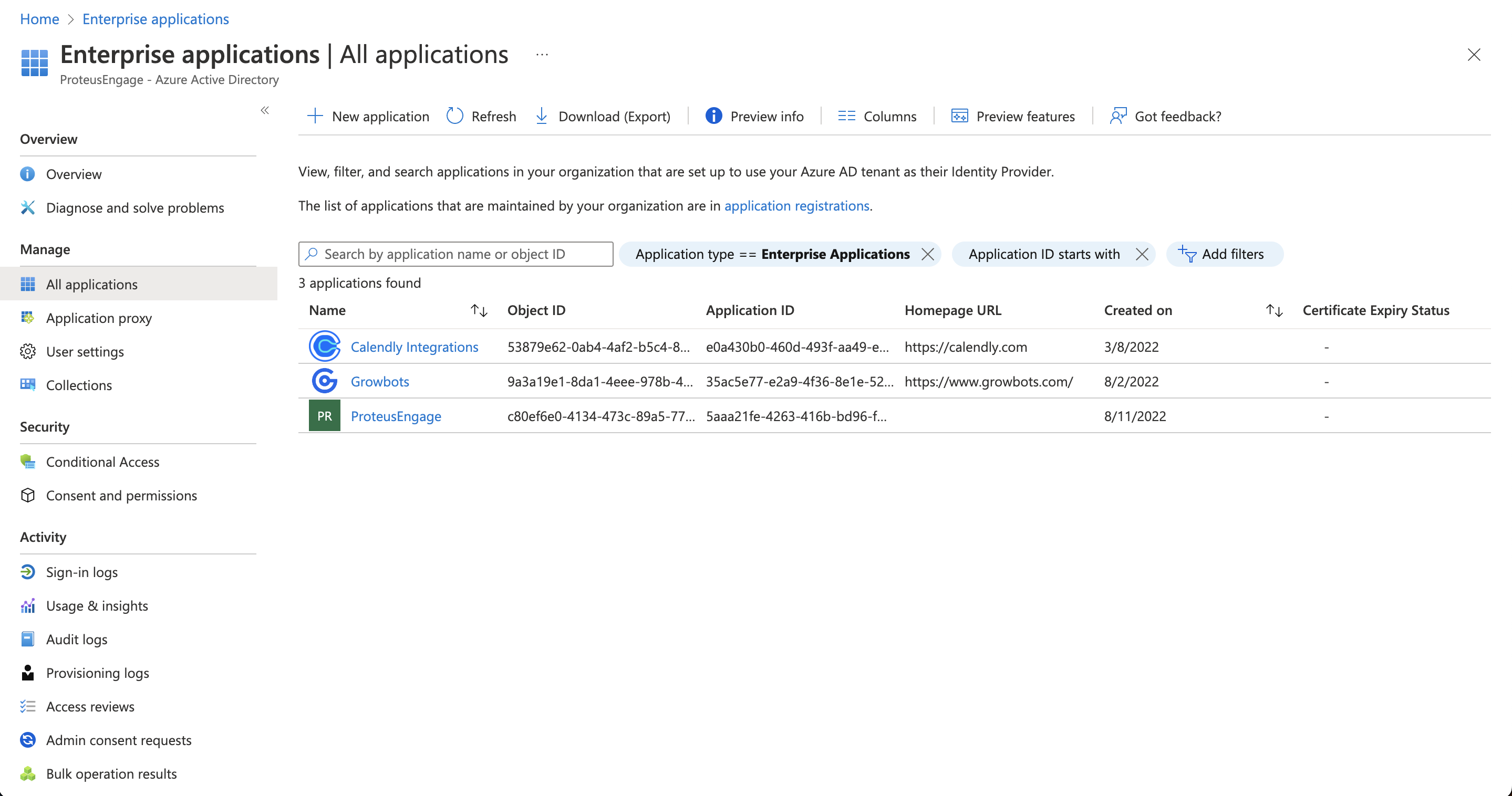Click the Admin consent requests icon
Screen dimensions: 1512x796
coord(28,740)
